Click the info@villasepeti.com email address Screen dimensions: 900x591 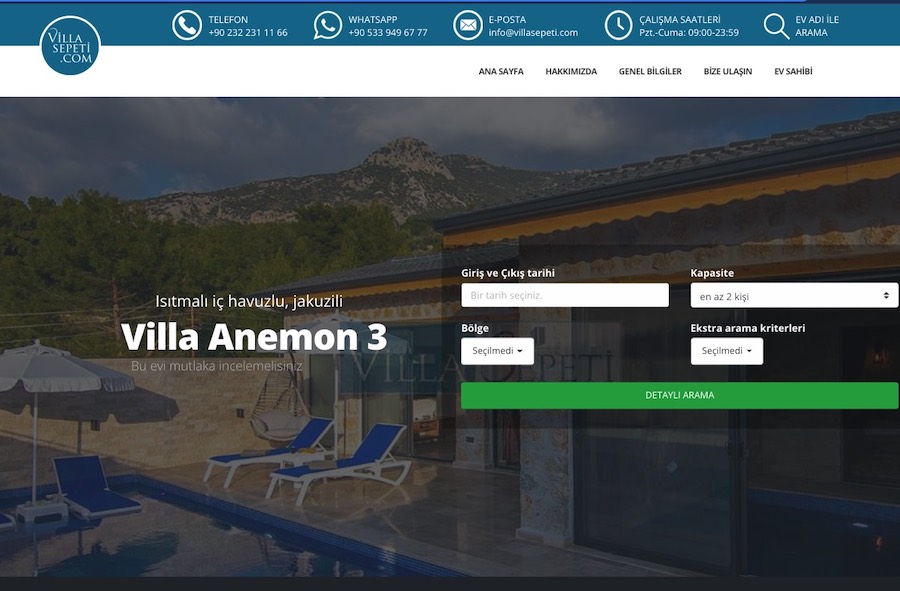[533, 33]
